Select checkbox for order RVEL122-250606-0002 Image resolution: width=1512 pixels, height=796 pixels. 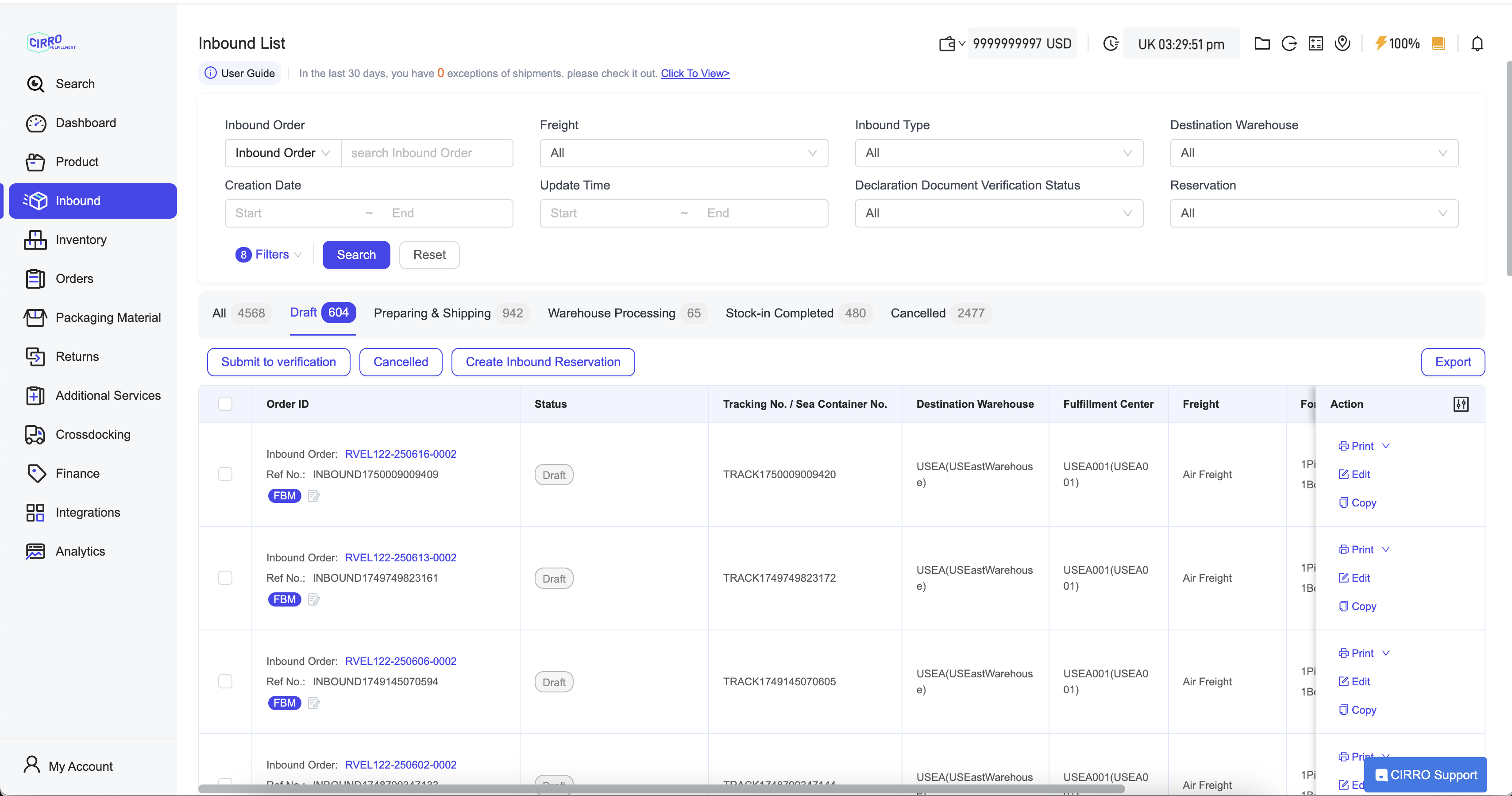point(225,681)
